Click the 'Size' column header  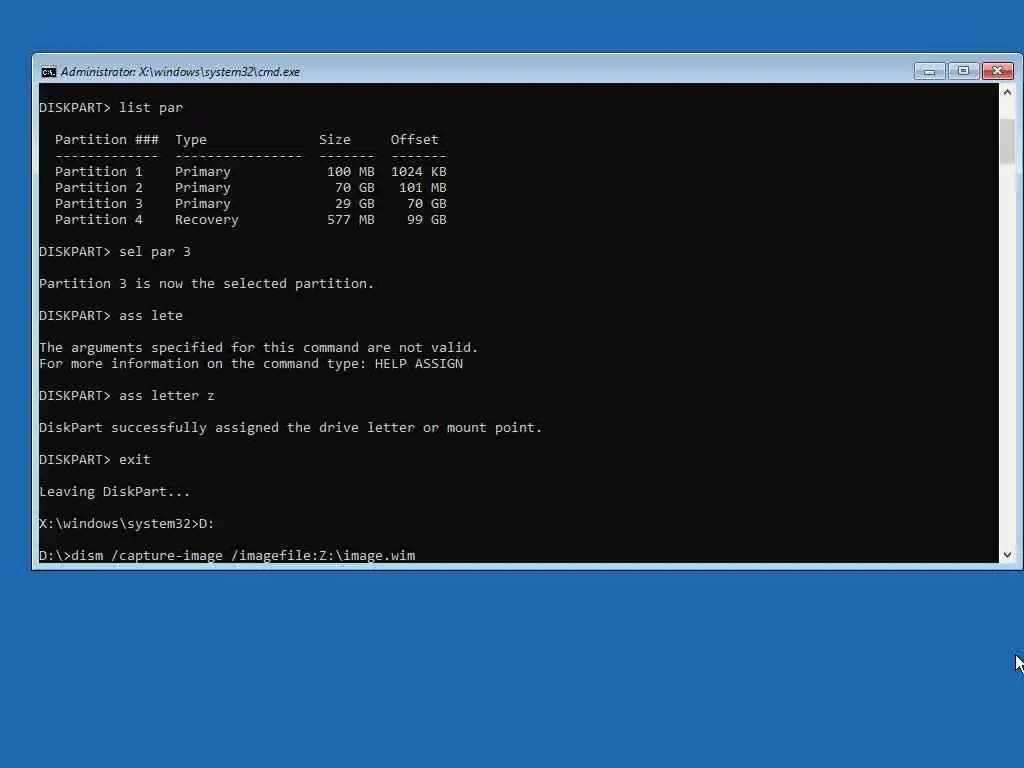click(x=334, y=139)
